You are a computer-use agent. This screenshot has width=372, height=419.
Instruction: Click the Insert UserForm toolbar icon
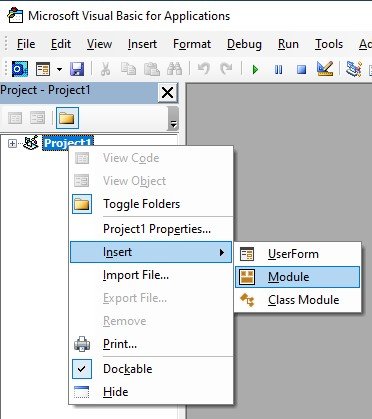point(43,69)
